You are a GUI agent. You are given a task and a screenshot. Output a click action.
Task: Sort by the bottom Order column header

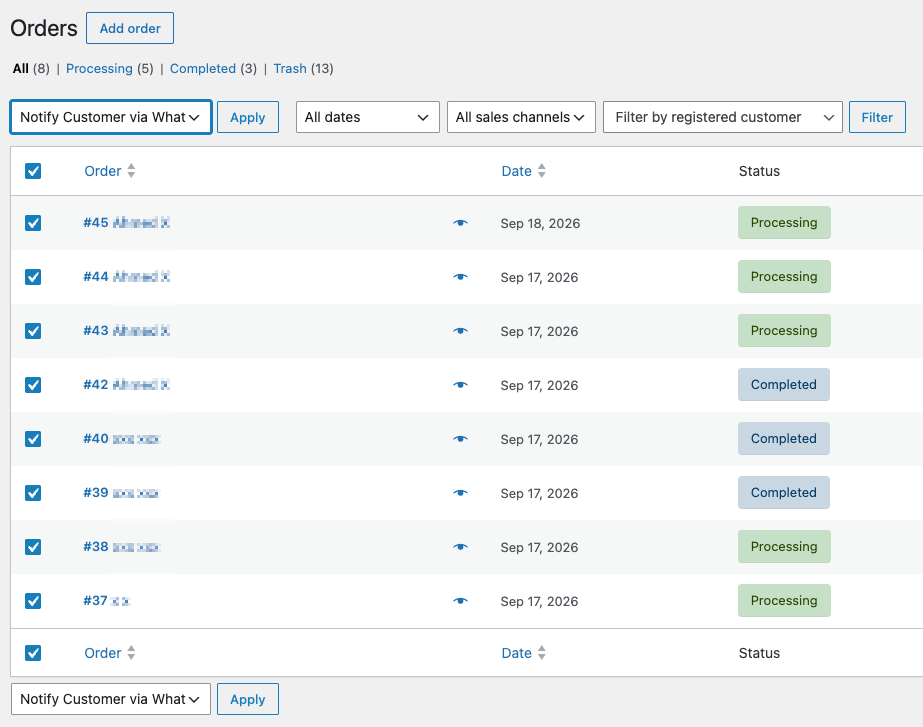(x=102, y=653)
